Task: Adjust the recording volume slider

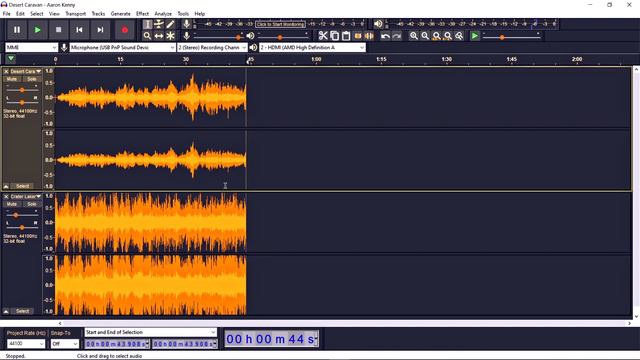Action: coord(218,37)
